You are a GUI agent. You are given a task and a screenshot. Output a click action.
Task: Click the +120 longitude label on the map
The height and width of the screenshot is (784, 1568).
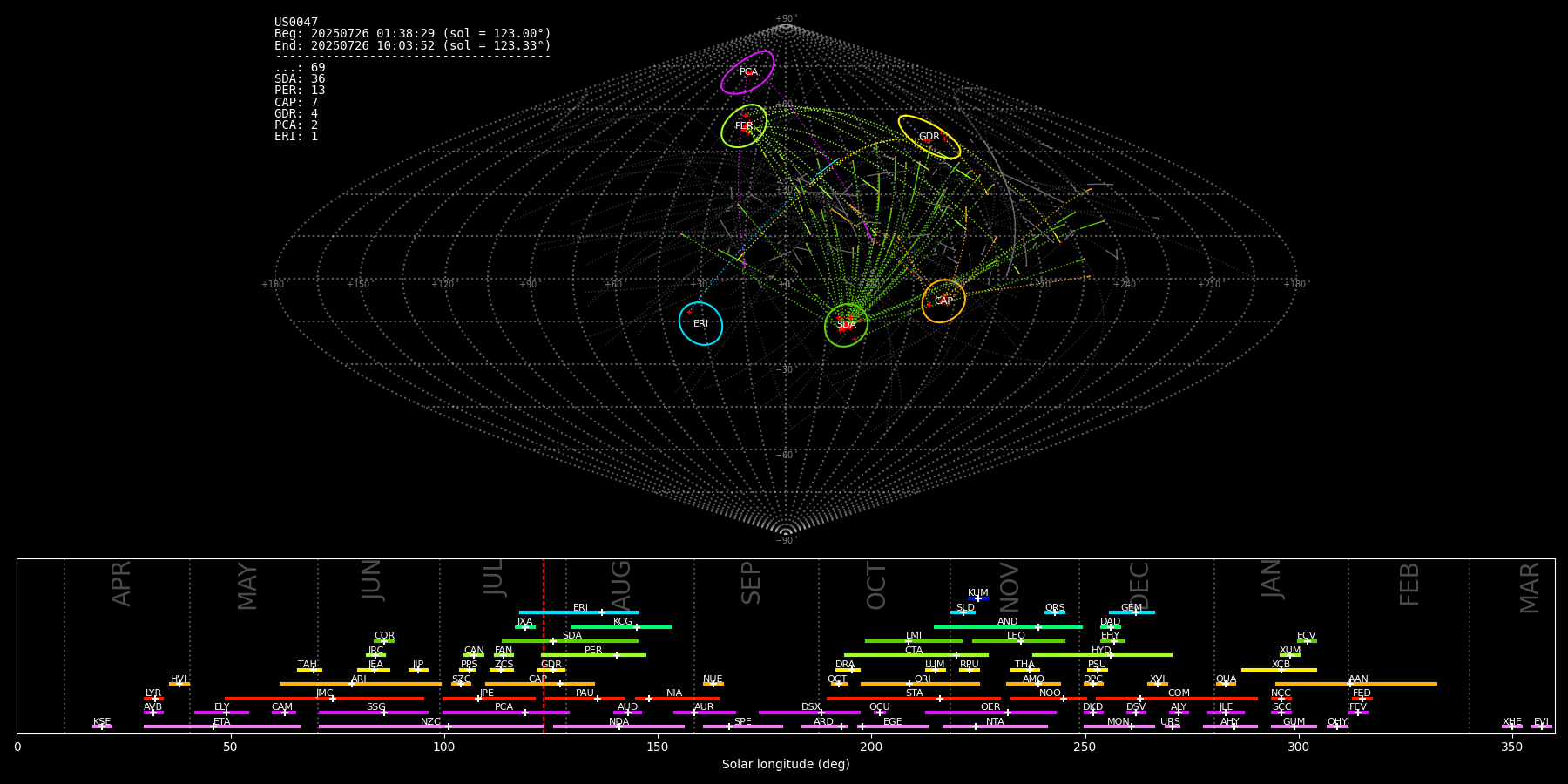click(443, 285)
